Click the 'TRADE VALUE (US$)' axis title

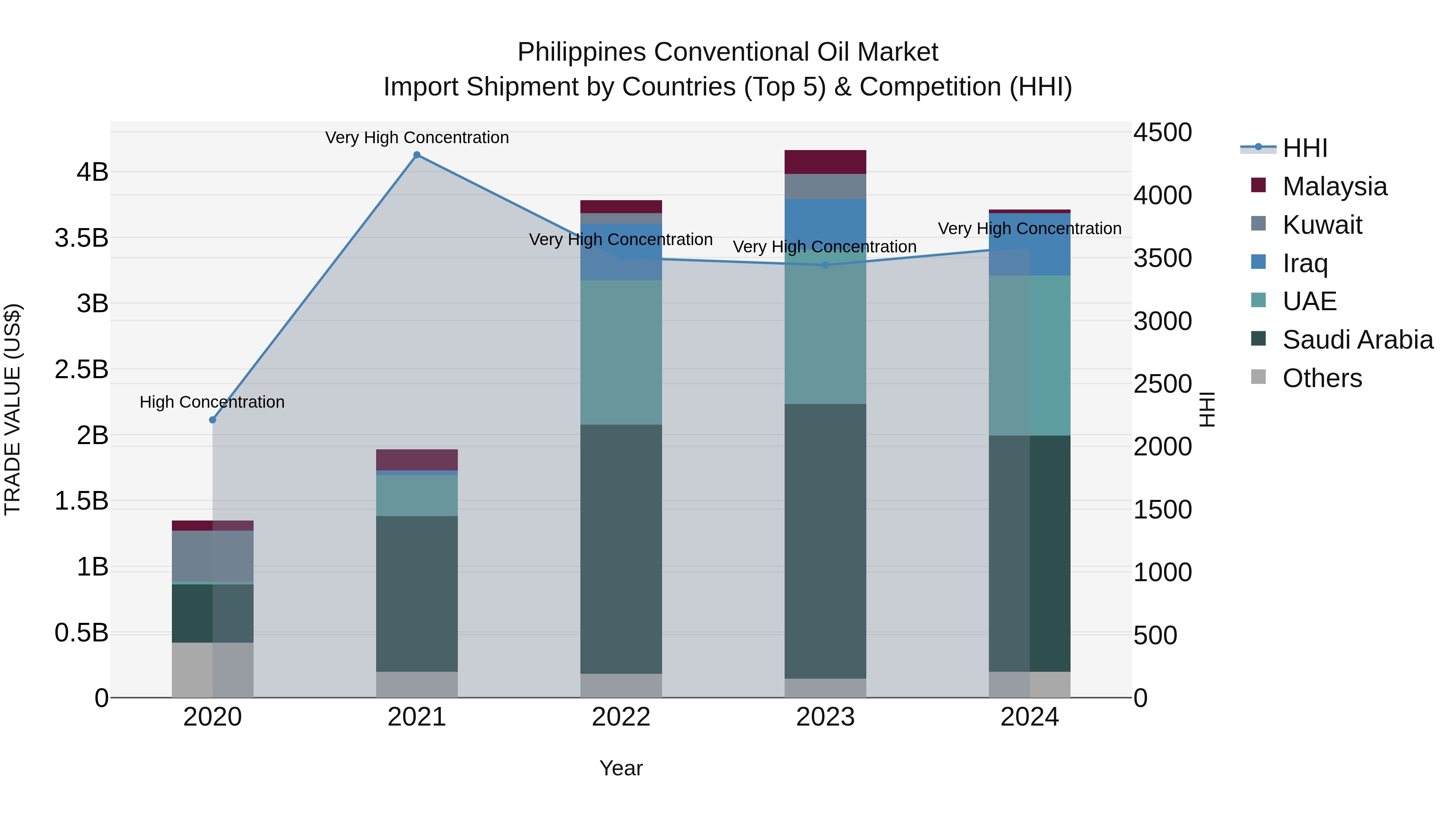[13, 409]
